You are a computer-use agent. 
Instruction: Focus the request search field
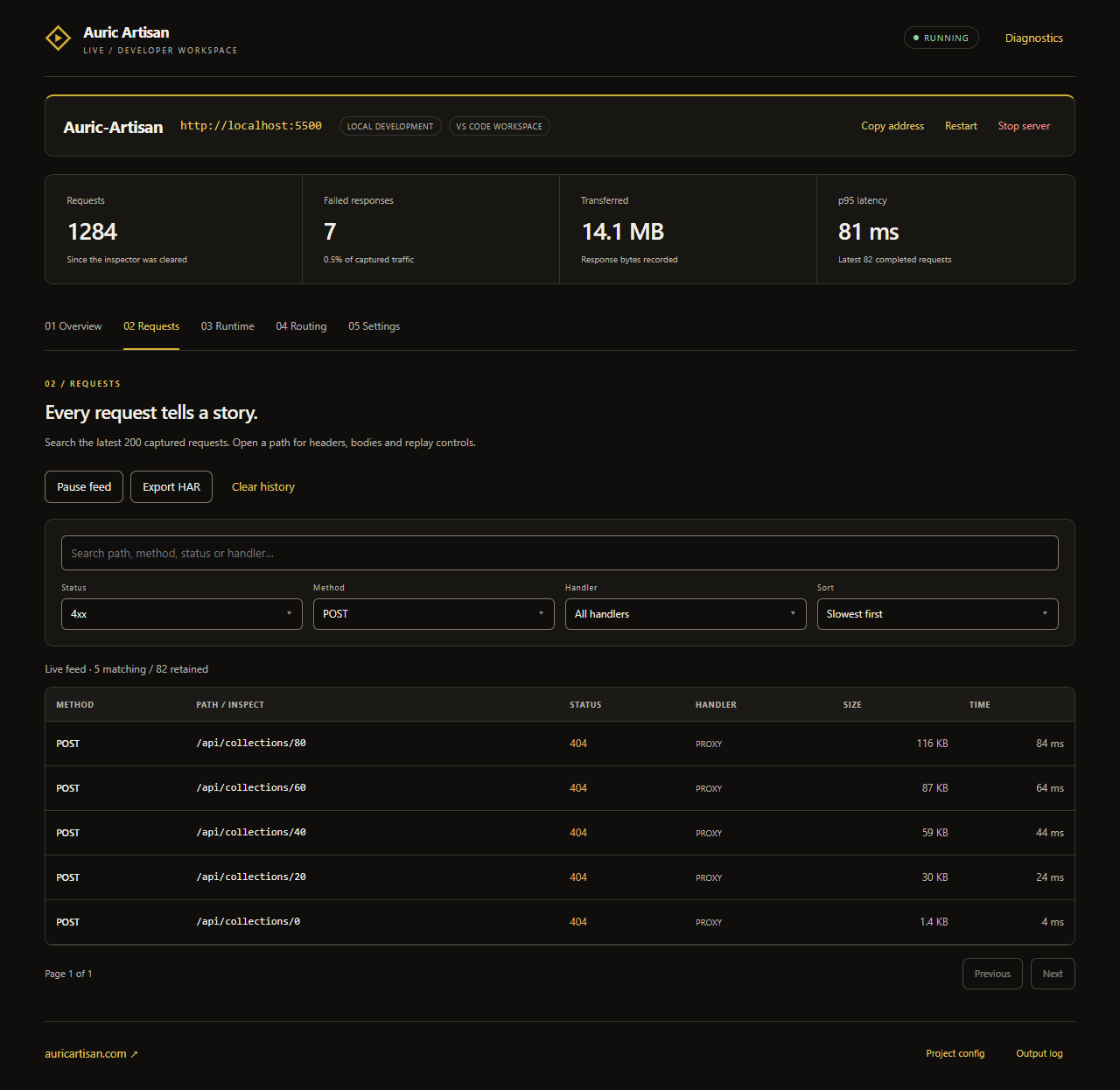point(560,553)
